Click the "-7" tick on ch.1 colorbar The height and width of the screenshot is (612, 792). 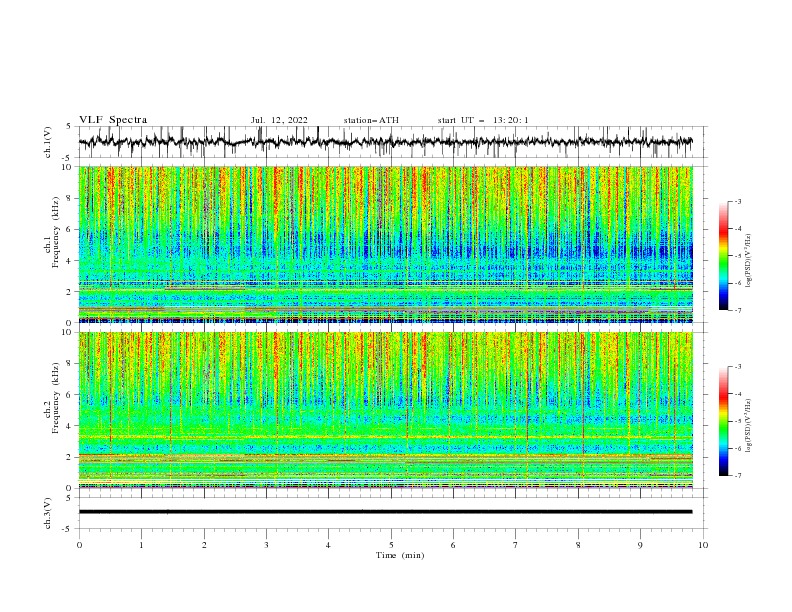[x=738, y=310]
